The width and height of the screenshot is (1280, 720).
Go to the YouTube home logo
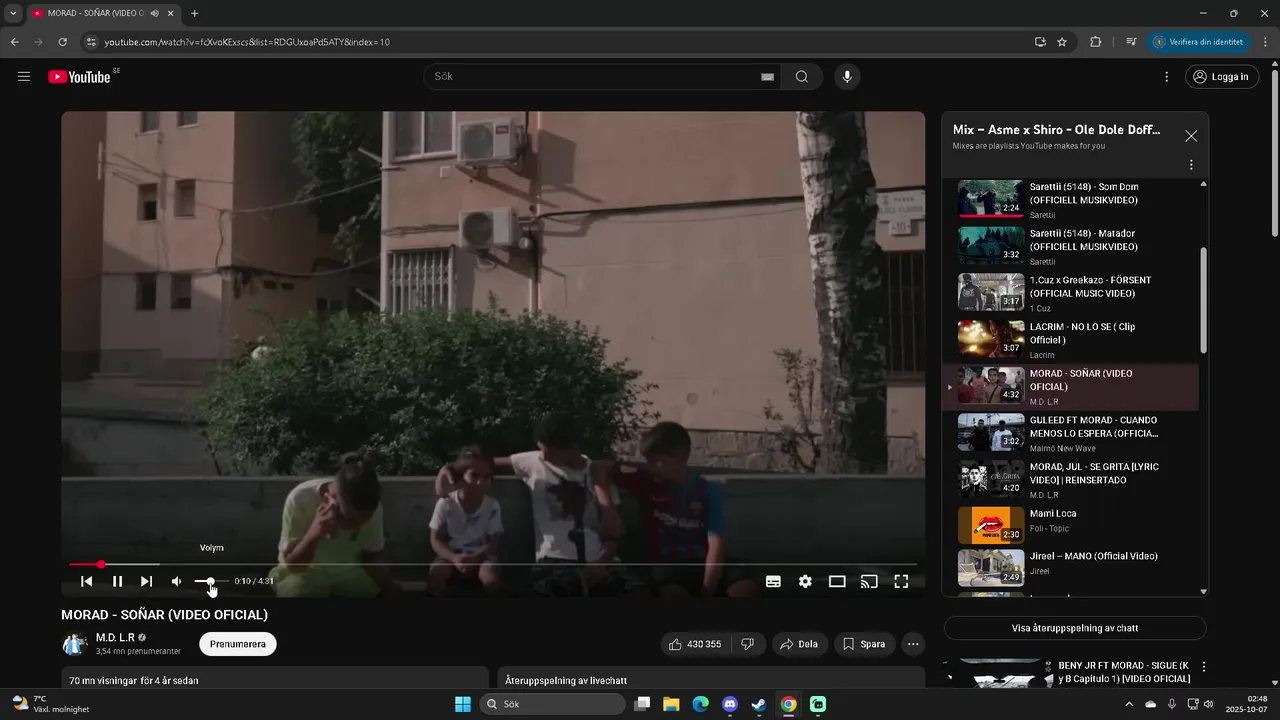pyautogui.click(x=80, y=77)
